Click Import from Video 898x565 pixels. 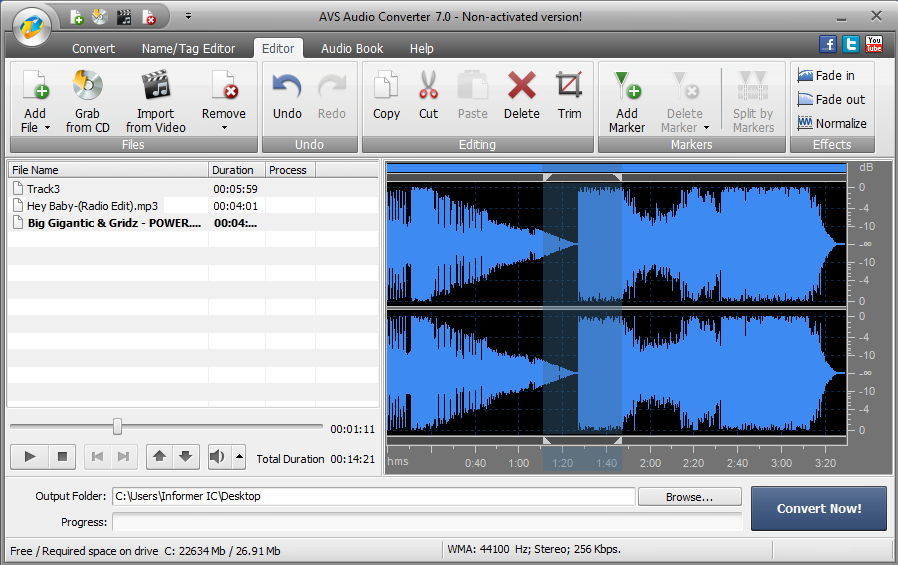pos(155,101)
